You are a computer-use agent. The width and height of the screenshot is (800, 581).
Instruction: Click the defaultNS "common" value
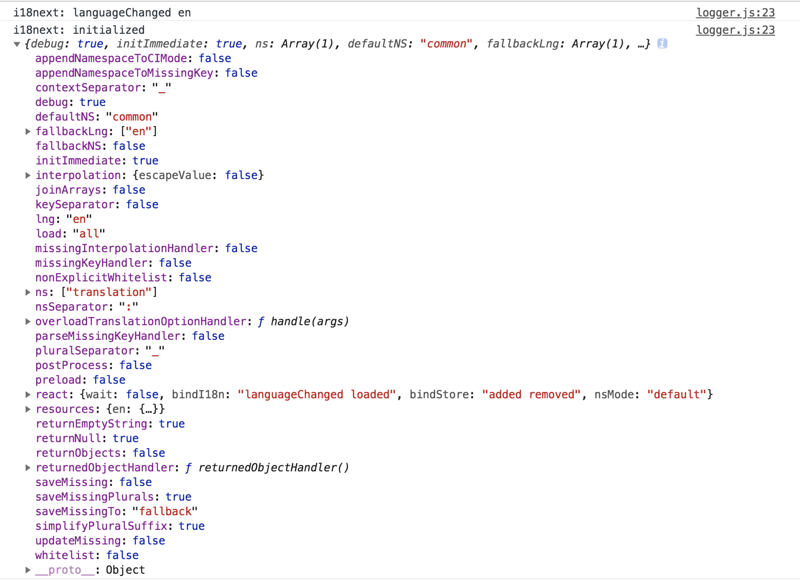pos(132,117)
